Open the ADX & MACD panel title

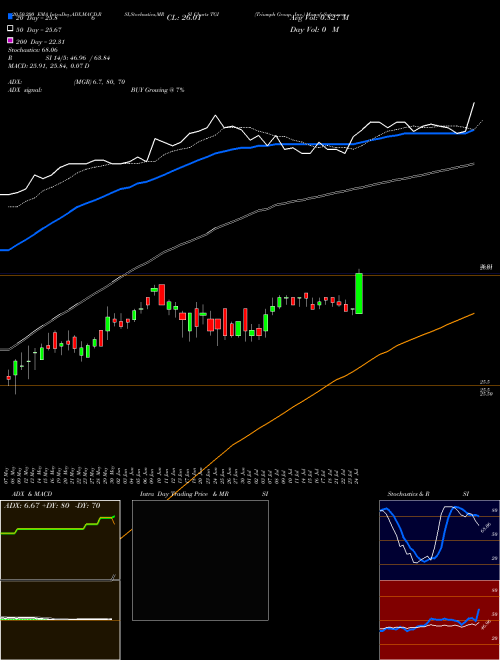pos(32,494)
